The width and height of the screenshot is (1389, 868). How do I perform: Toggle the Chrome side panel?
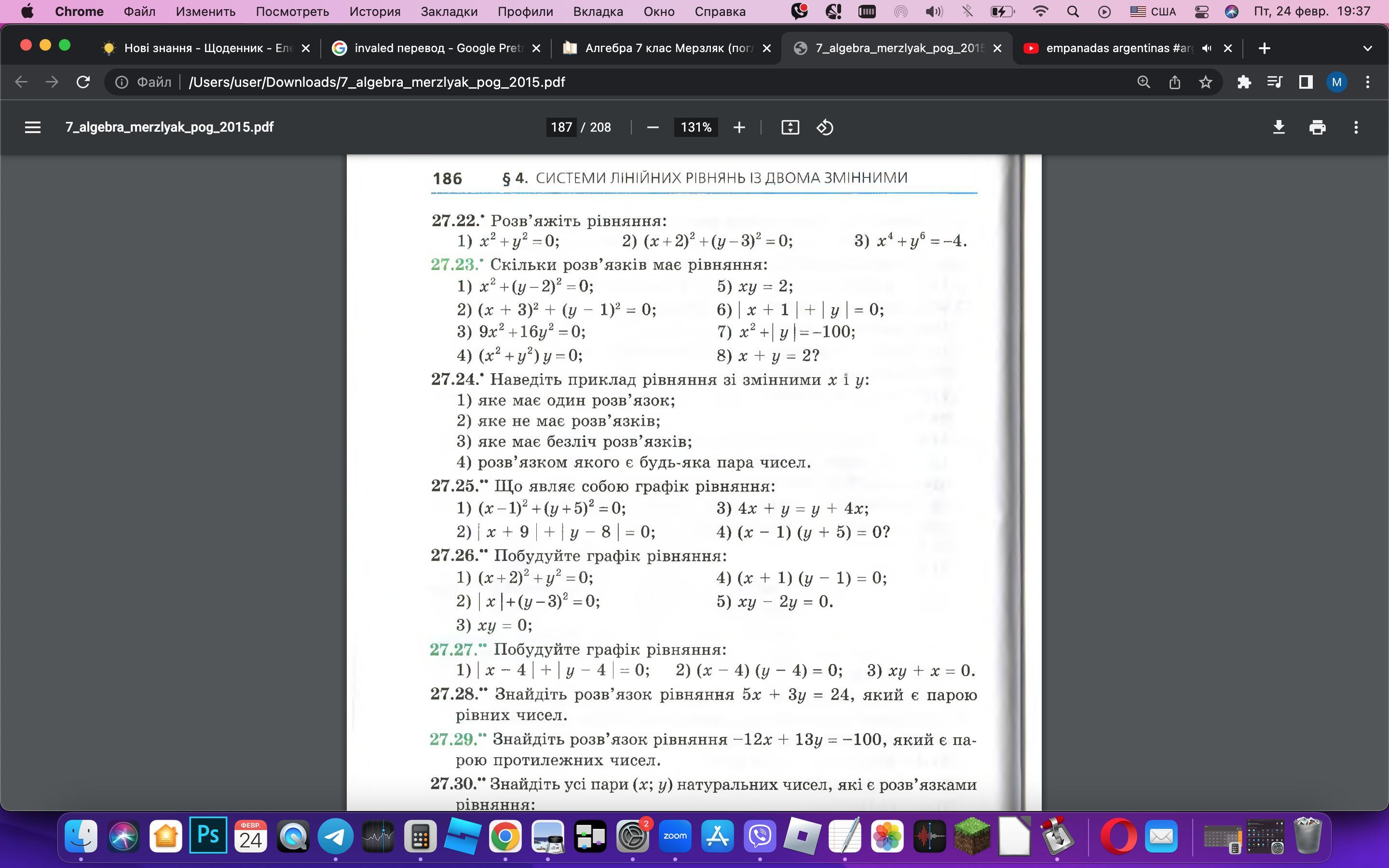click(1306, 82)
